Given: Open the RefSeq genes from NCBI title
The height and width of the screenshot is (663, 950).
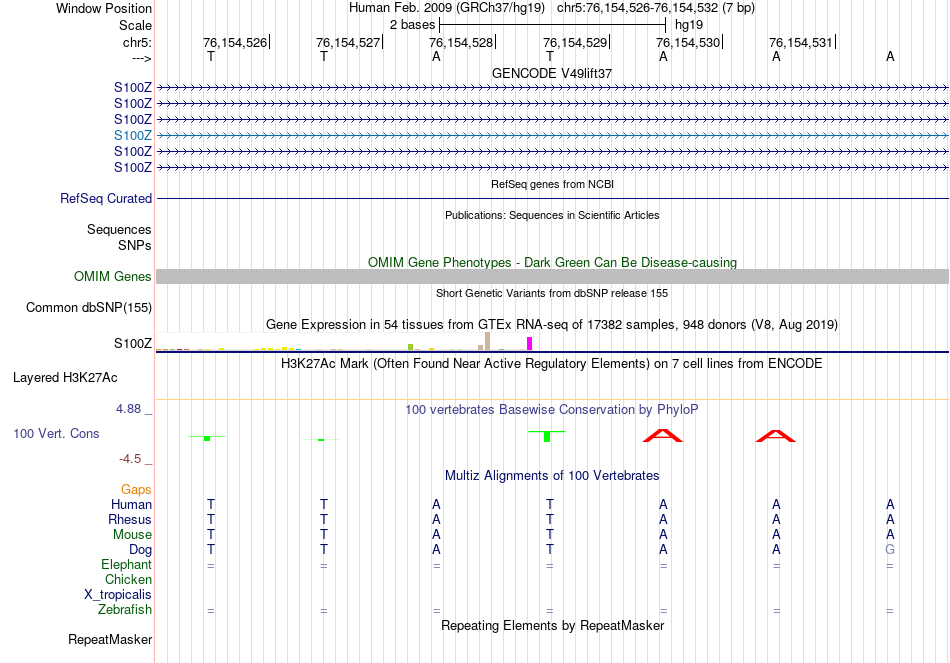Looking at the screenshot, I should pyautogui.click(x=552, y=184).
